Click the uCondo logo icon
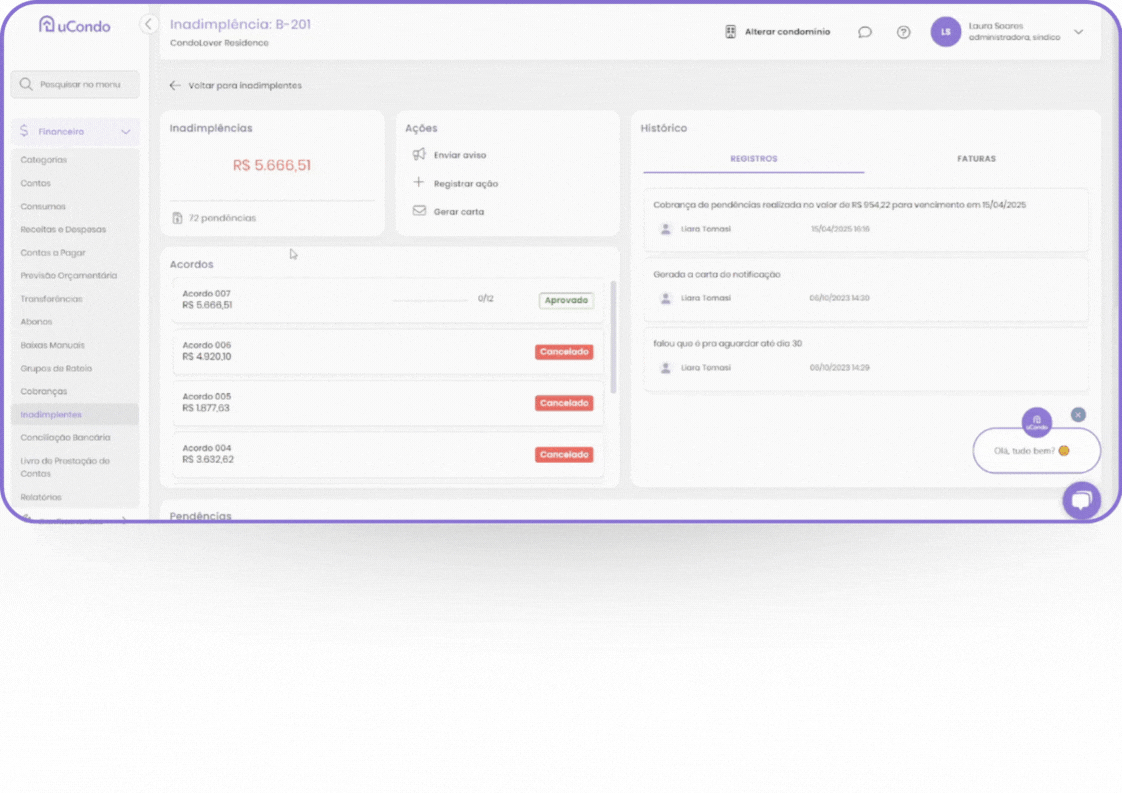This screenshot has height=793, width=1122. coord(46,25)
